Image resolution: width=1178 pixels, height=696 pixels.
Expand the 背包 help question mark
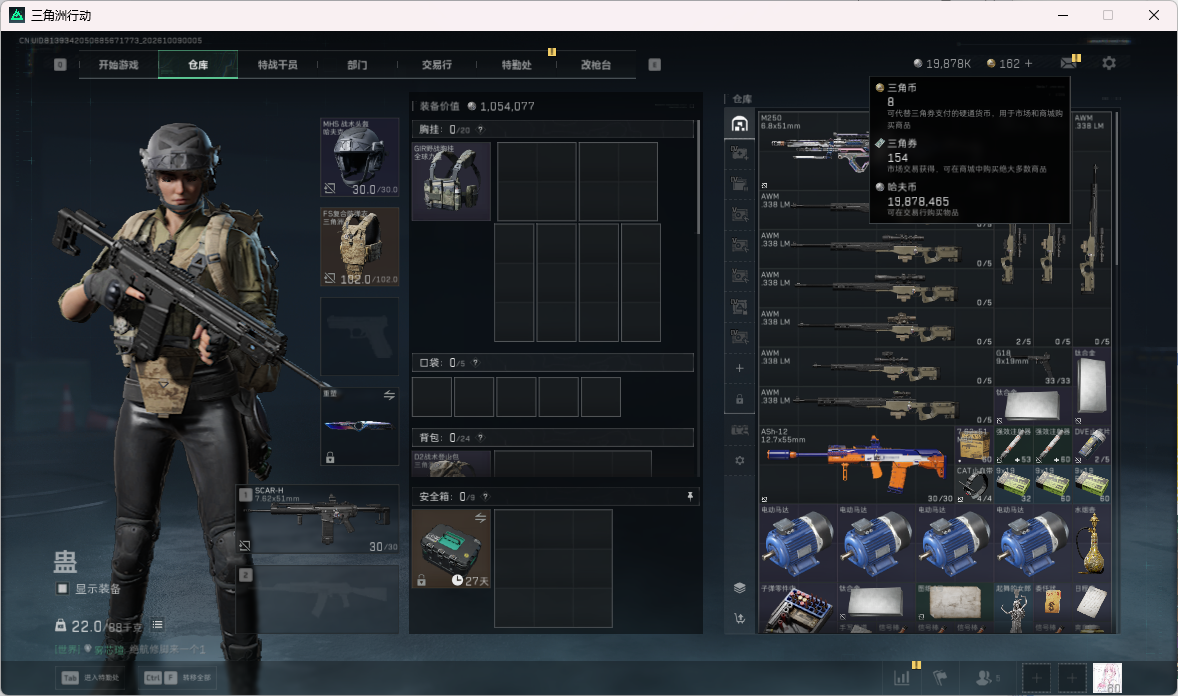[x=480, y=437]
